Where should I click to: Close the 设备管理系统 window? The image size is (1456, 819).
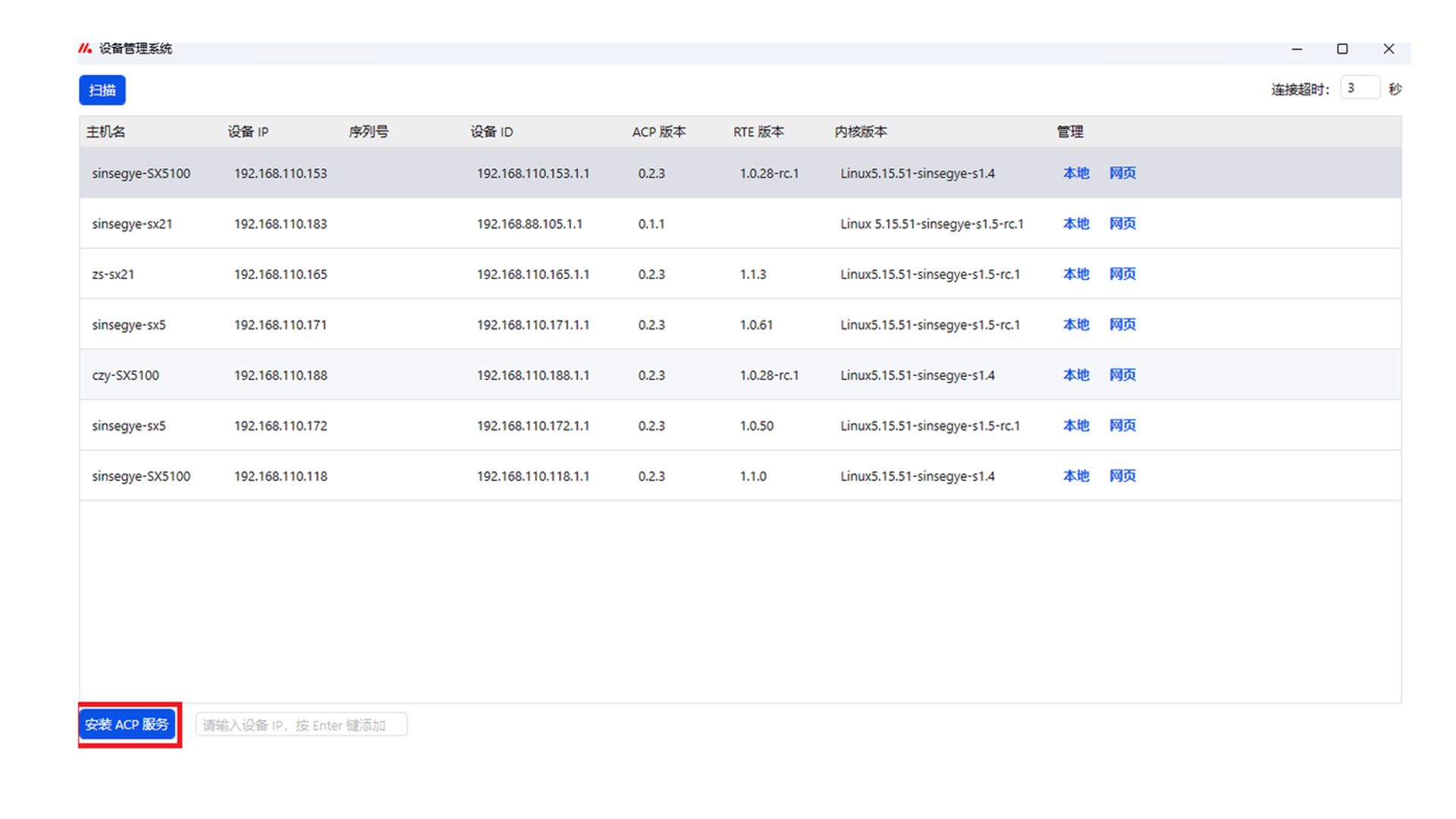tap(1389, 49)
